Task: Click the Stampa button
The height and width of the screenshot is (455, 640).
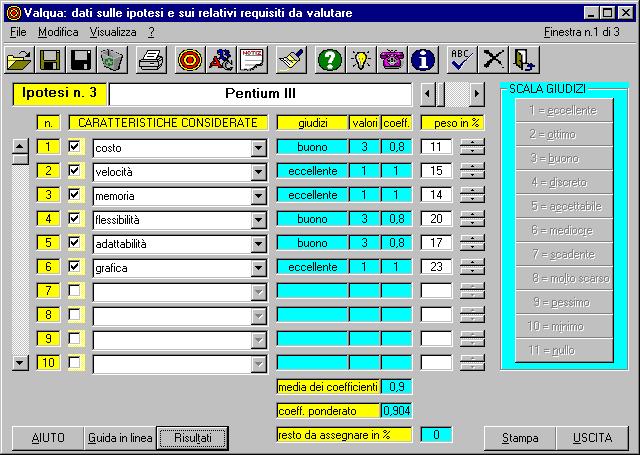Action: pos(520,438)
